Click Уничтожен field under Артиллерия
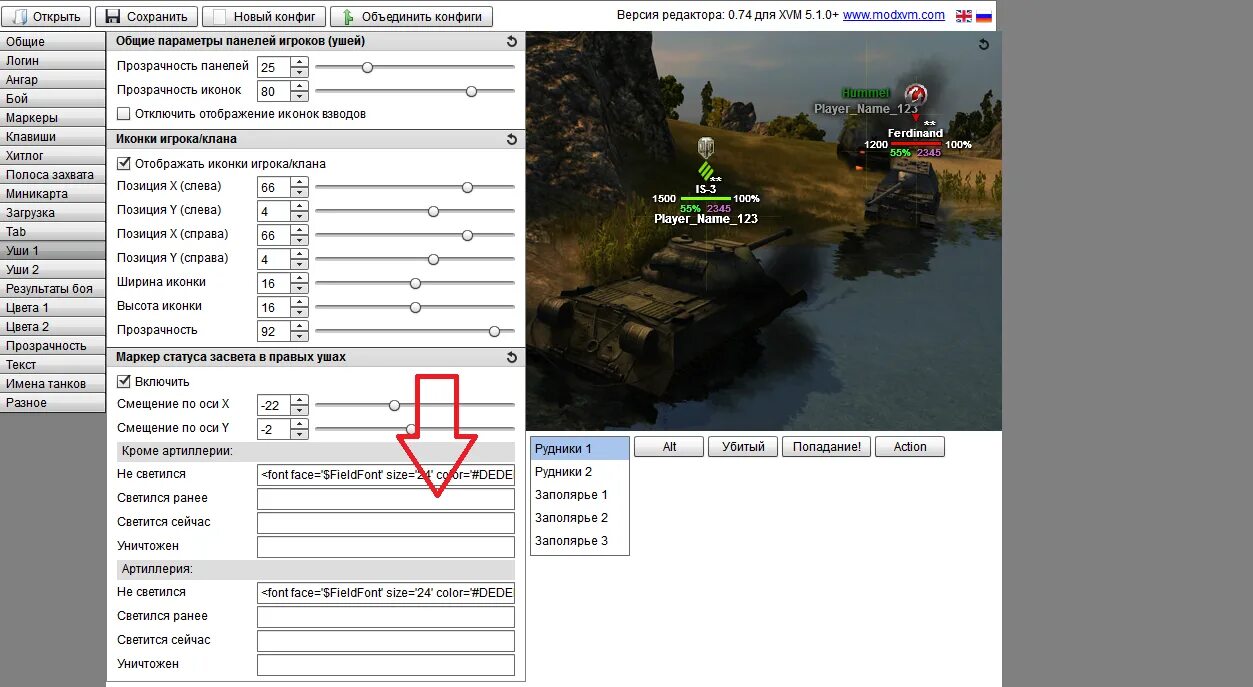This screenshot has width=1253, height=687. pos(386,665)
